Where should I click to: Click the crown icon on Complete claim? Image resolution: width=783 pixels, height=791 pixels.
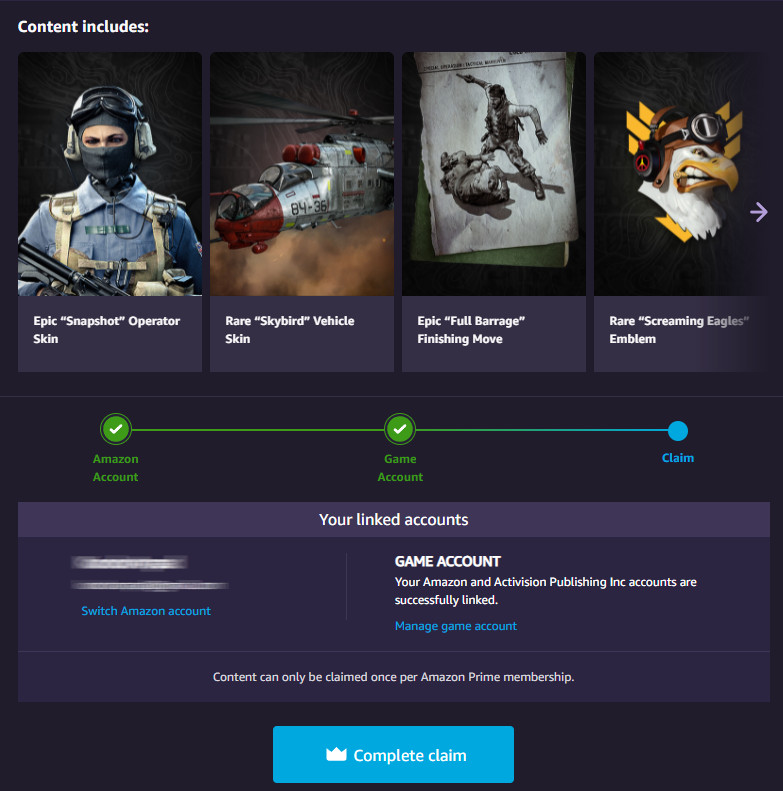[336, 754]
